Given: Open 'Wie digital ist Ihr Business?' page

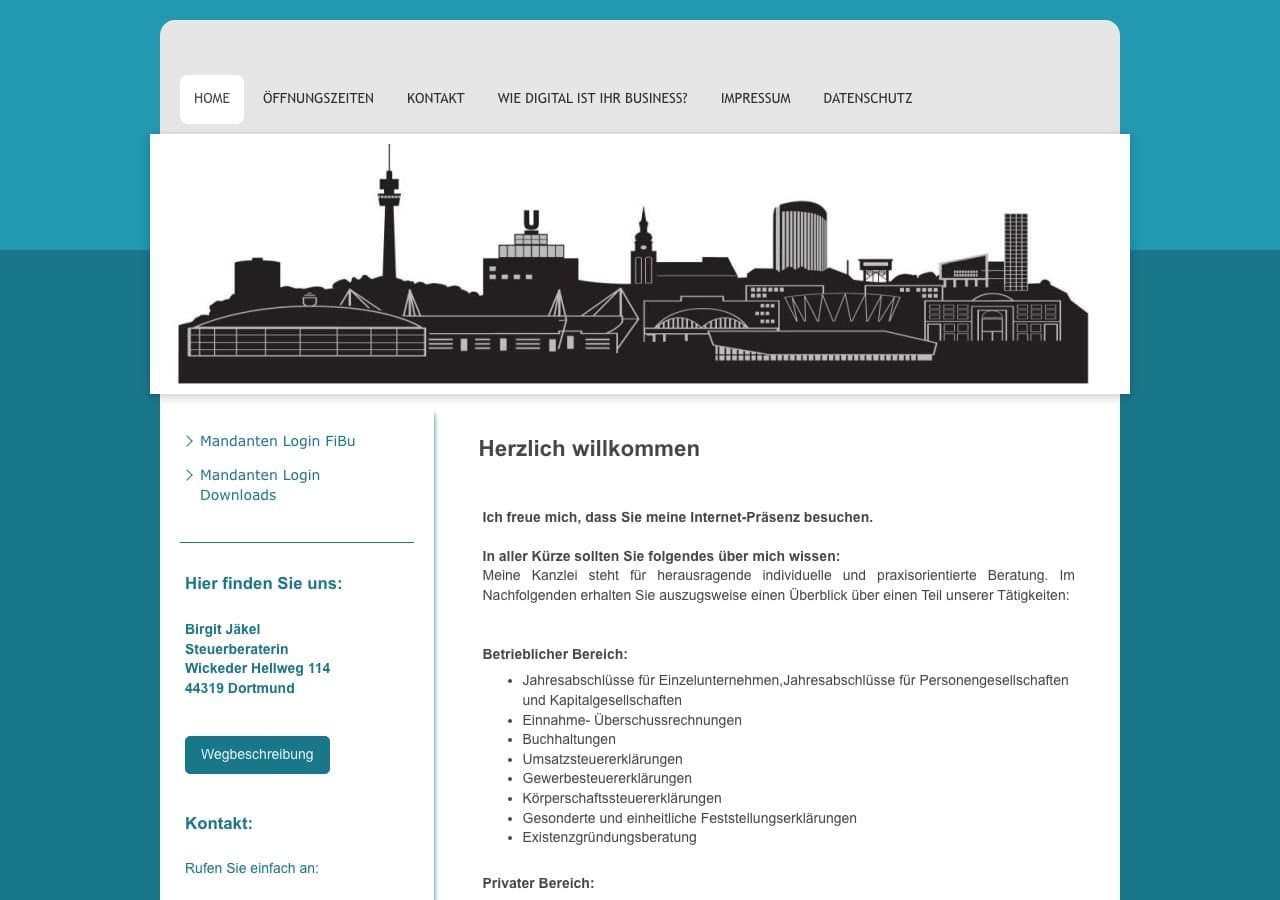Looking at the screenshot, I should click(x=592, y=99).
